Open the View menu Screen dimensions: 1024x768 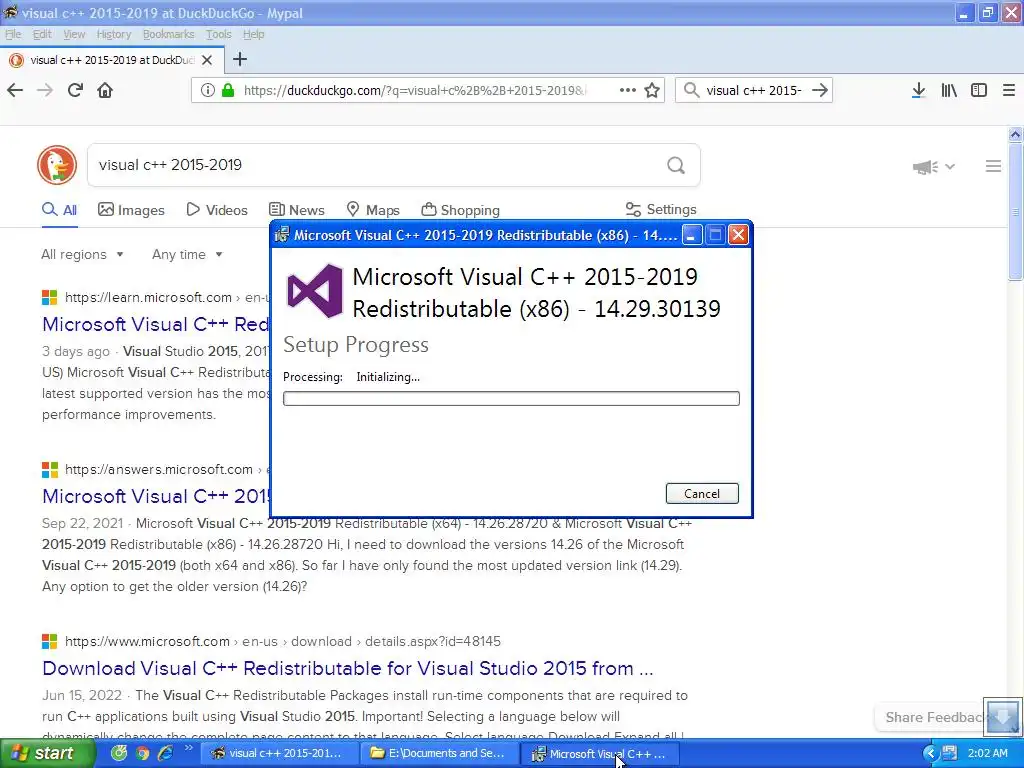(74, 34)
